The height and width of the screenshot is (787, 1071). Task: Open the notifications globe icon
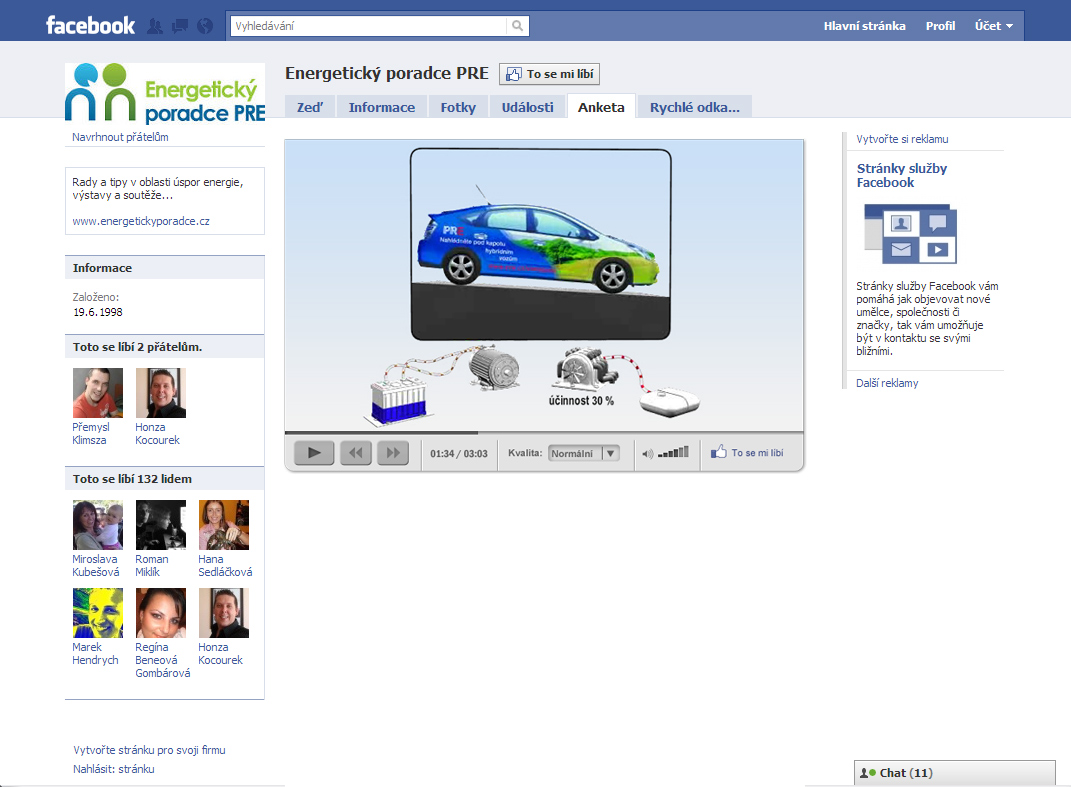coord(205,26)
